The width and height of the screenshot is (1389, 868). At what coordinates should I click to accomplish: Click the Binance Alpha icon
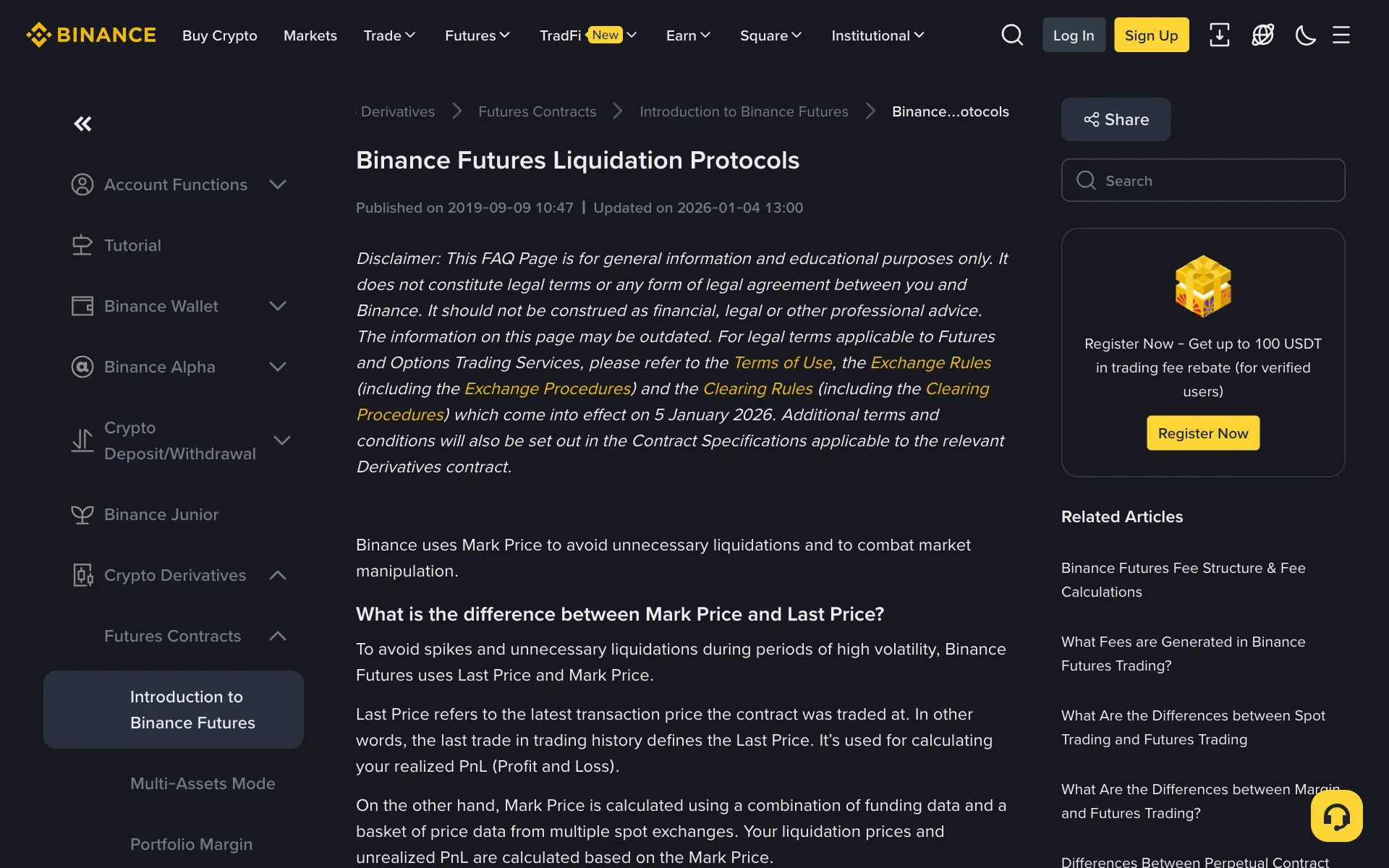pyautogui.click(x=82, y=367)
